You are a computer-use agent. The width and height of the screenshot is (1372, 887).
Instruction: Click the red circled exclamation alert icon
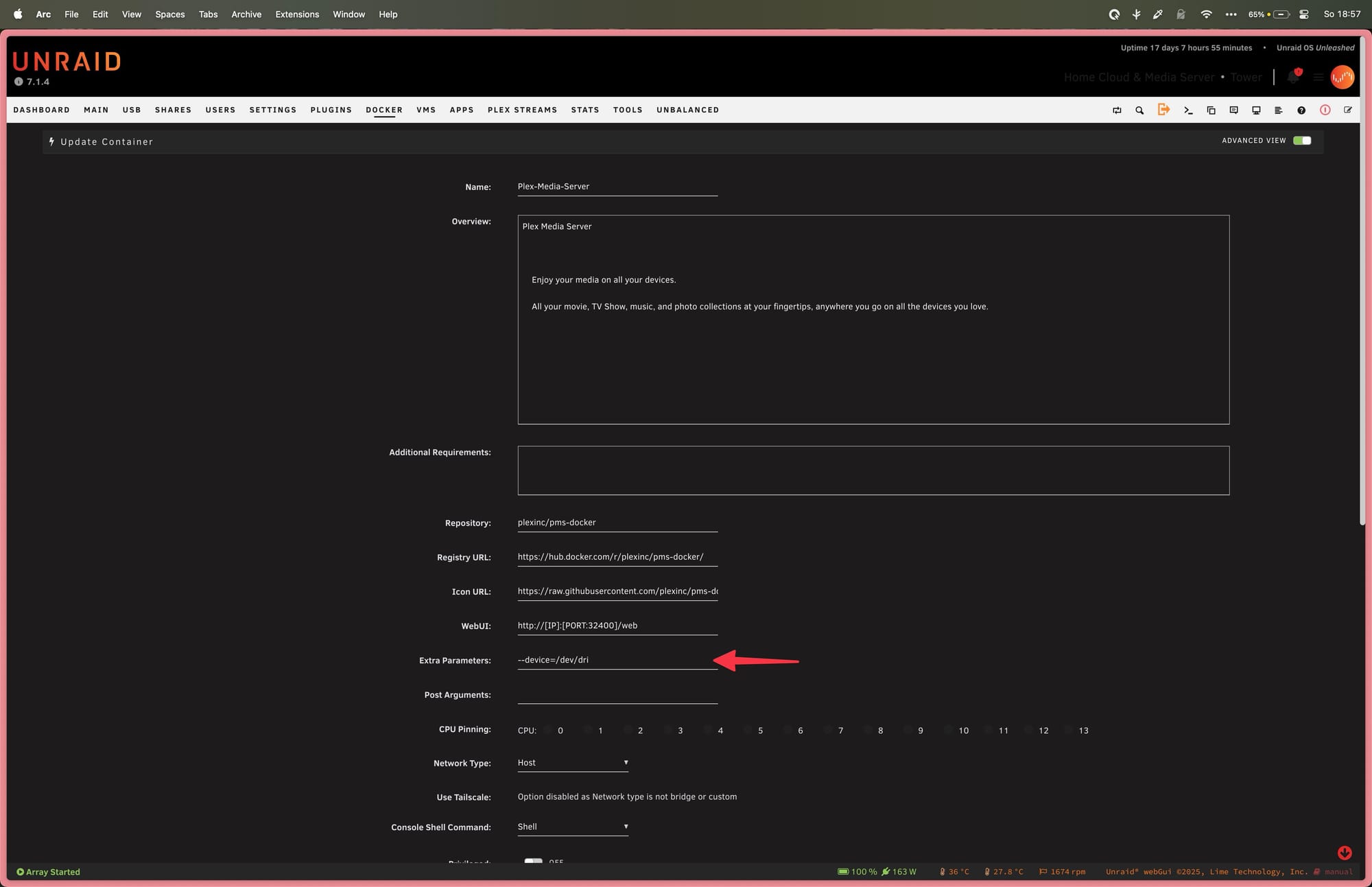(1325, 110)
